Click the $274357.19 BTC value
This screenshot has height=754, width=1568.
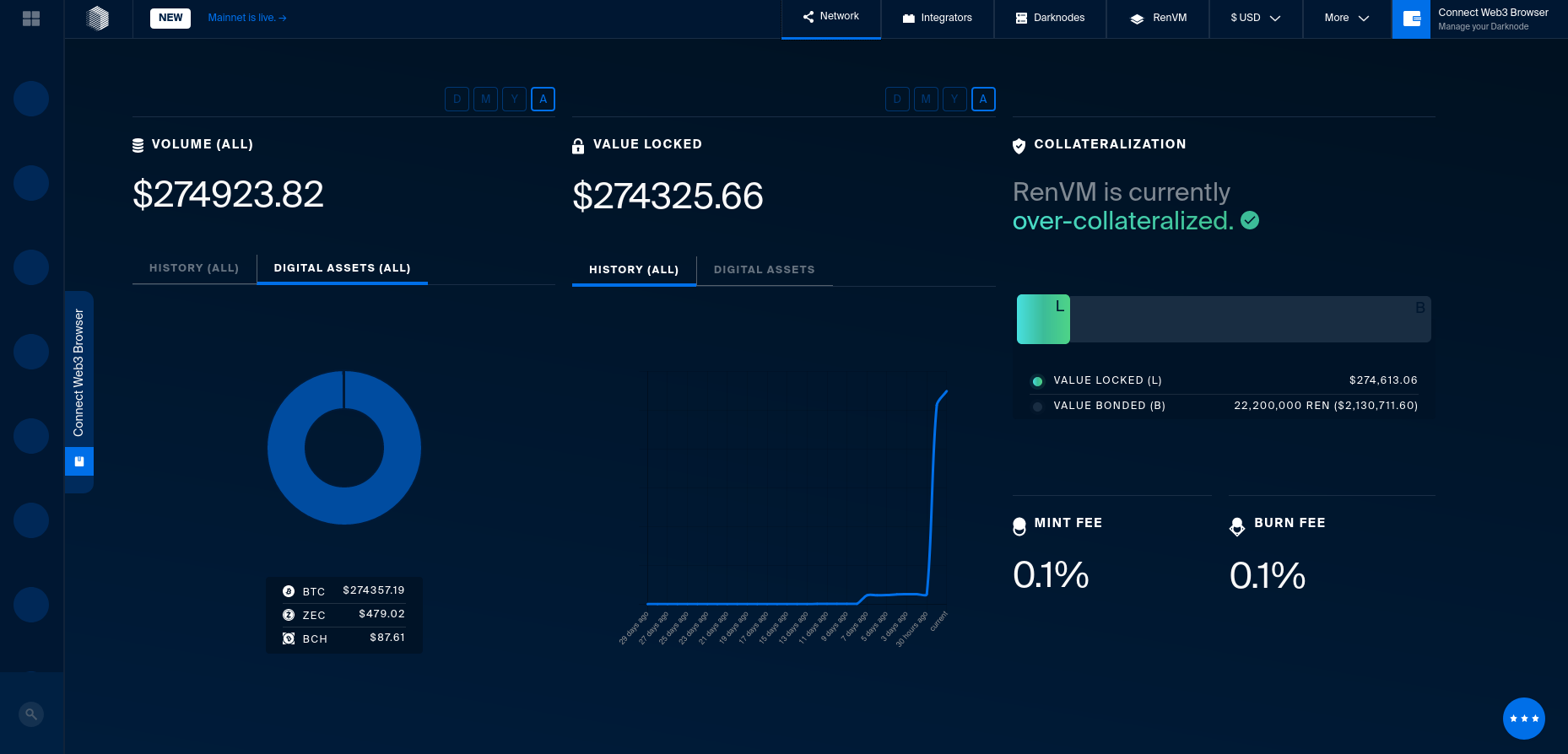(x=374, y=590)
